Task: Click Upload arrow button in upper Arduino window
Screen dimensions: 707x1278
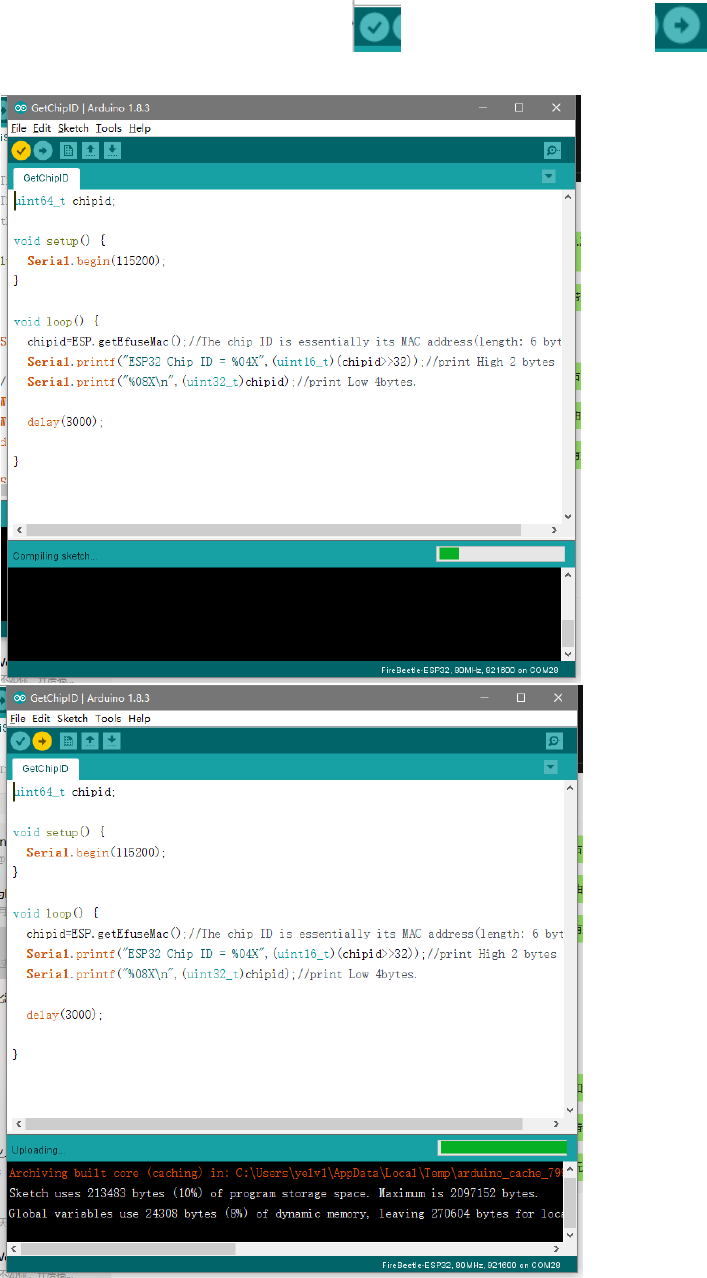Action: point(43,150)
